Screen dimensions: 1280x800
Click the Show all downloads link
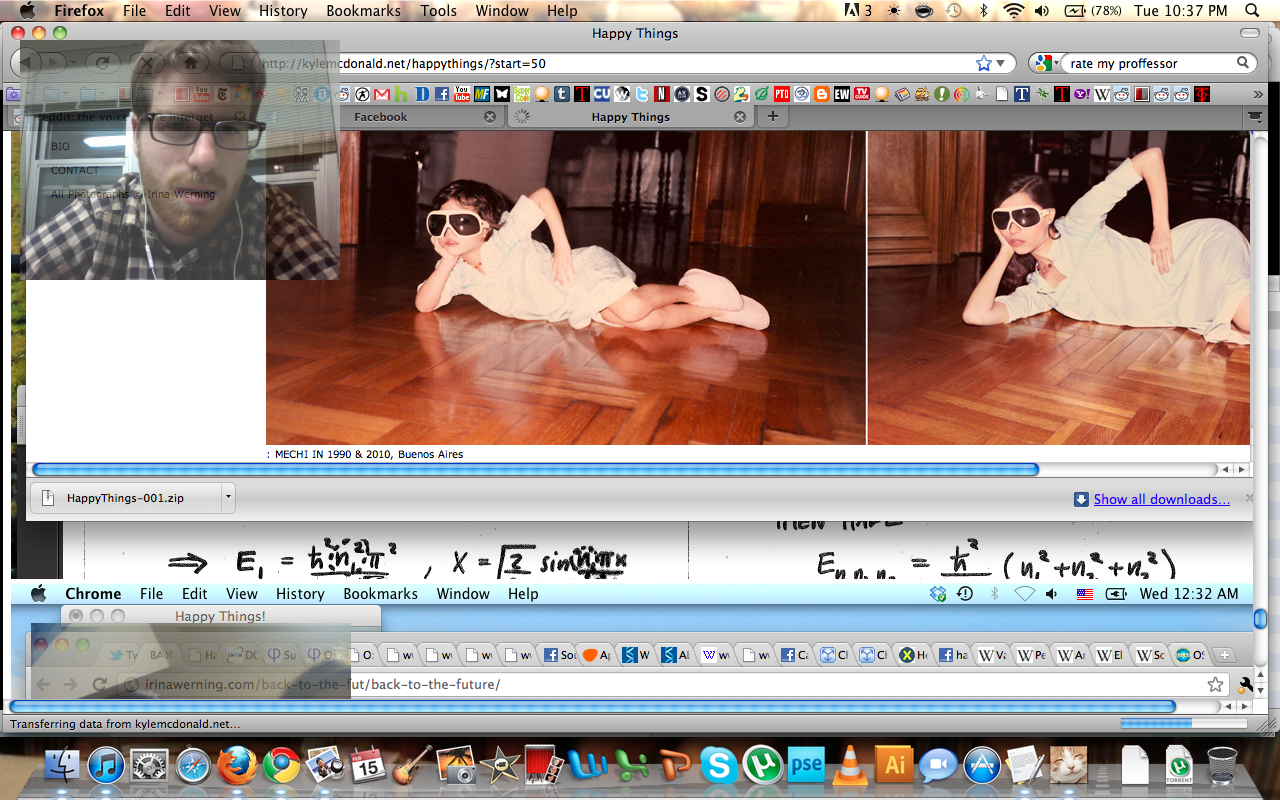coord(1161,499)
